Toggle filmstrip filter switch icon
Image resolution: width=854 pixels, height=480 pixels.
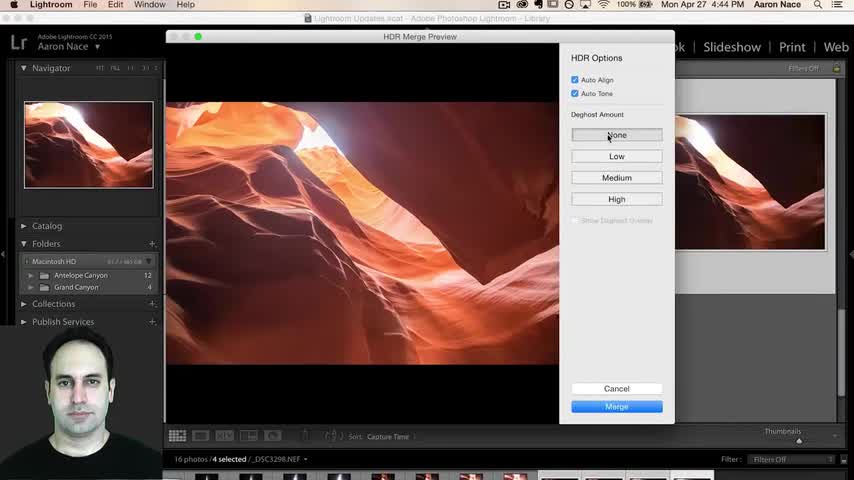pyautogui.click(x=844, y=459)
